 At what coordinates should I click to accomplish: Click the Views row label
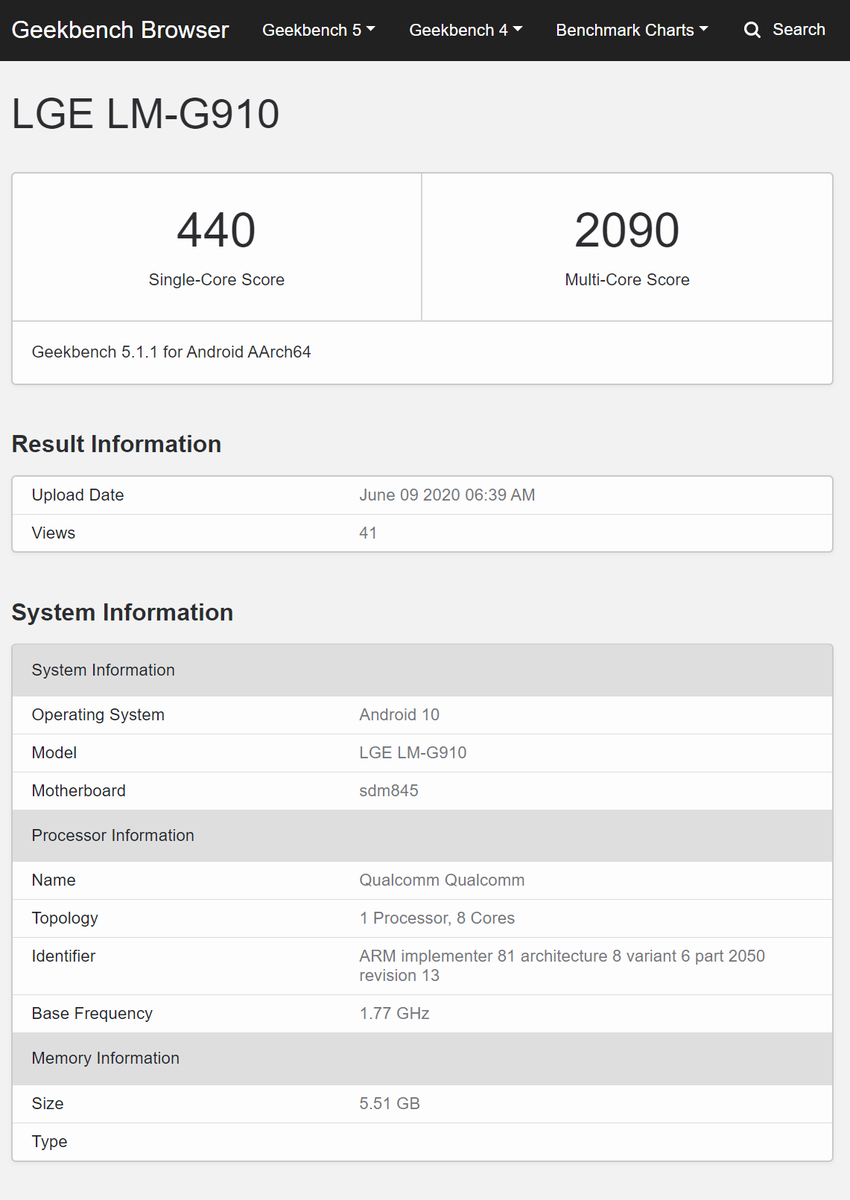pyautogui.click(x=53, y=533)
